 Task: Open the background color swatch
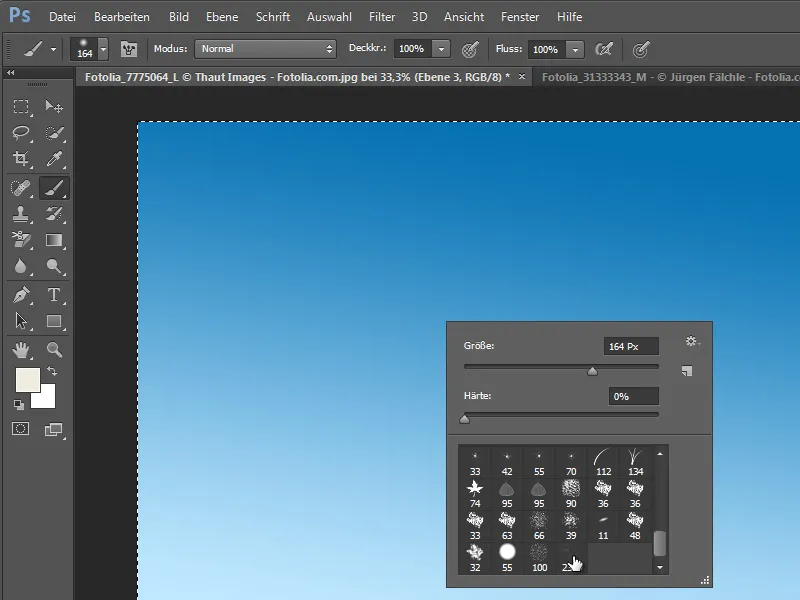click(x=47, y=401)
